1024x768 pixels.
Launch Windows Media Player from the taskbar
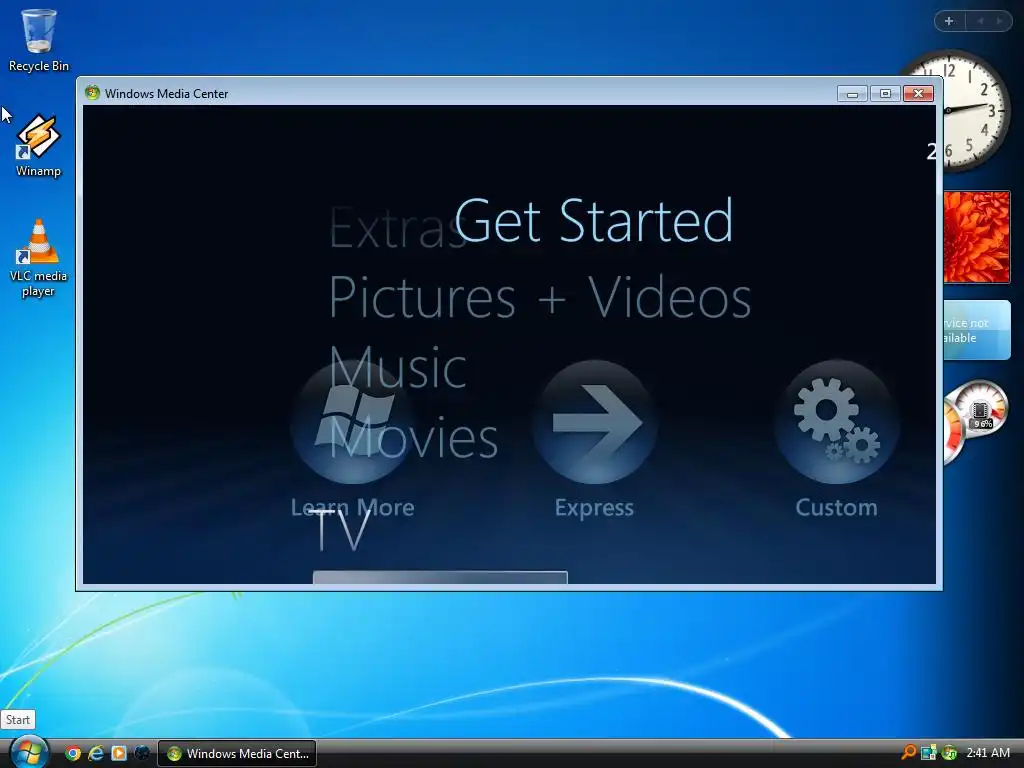point(119,753)
